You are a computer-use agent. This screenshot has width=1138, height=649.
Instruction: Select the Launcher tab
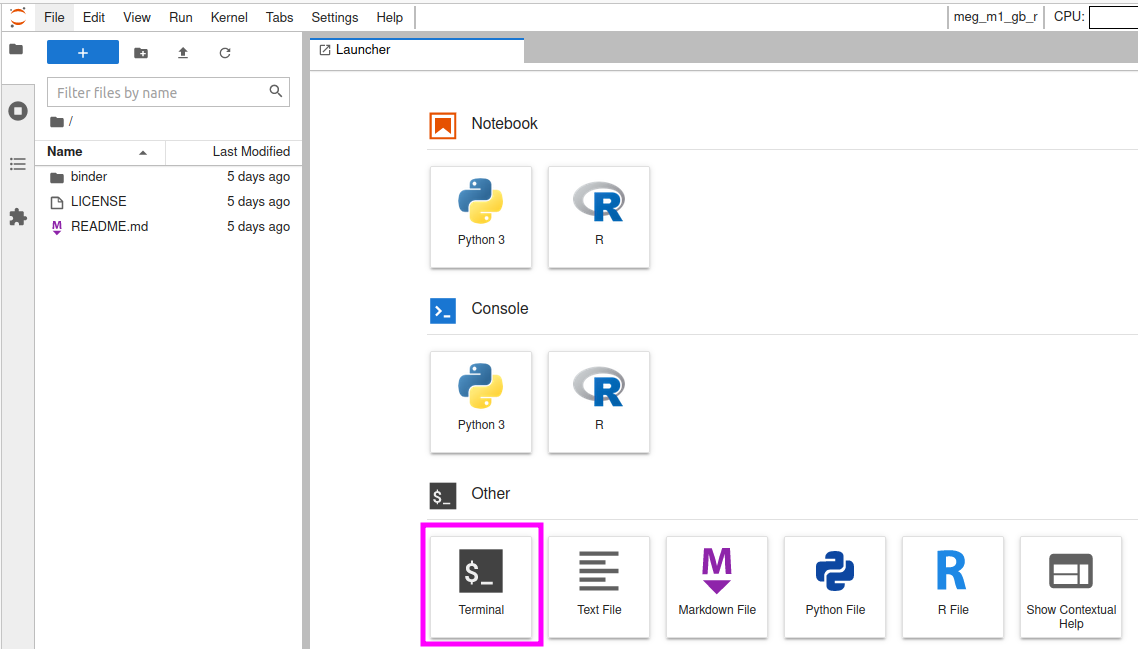click(362, 50)
